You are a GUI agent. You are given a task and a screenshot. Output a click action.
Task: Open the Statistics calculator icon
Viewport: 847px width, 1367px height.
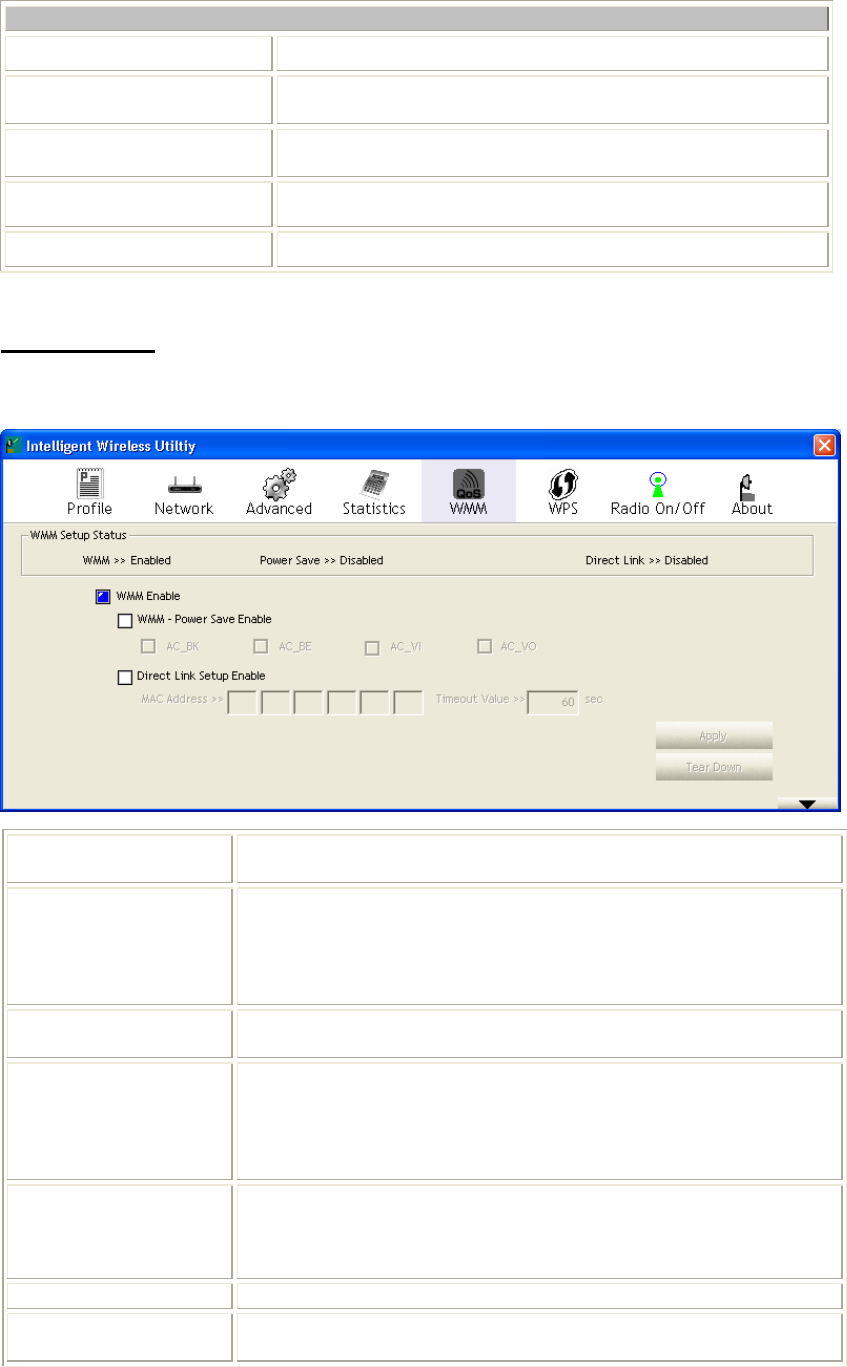pyautogui.click(x=375, y=482)
